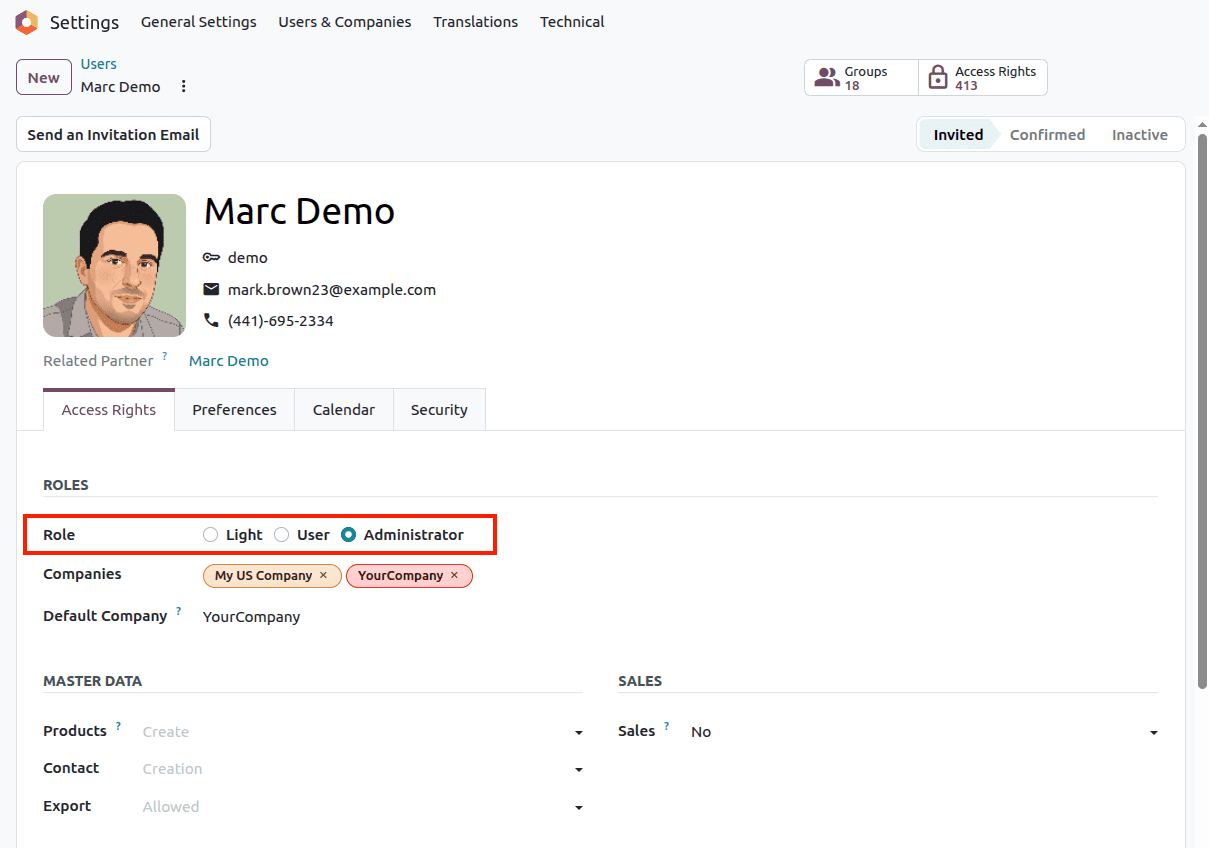
Task: Select the Administrator role
Action: coord(349,535)
